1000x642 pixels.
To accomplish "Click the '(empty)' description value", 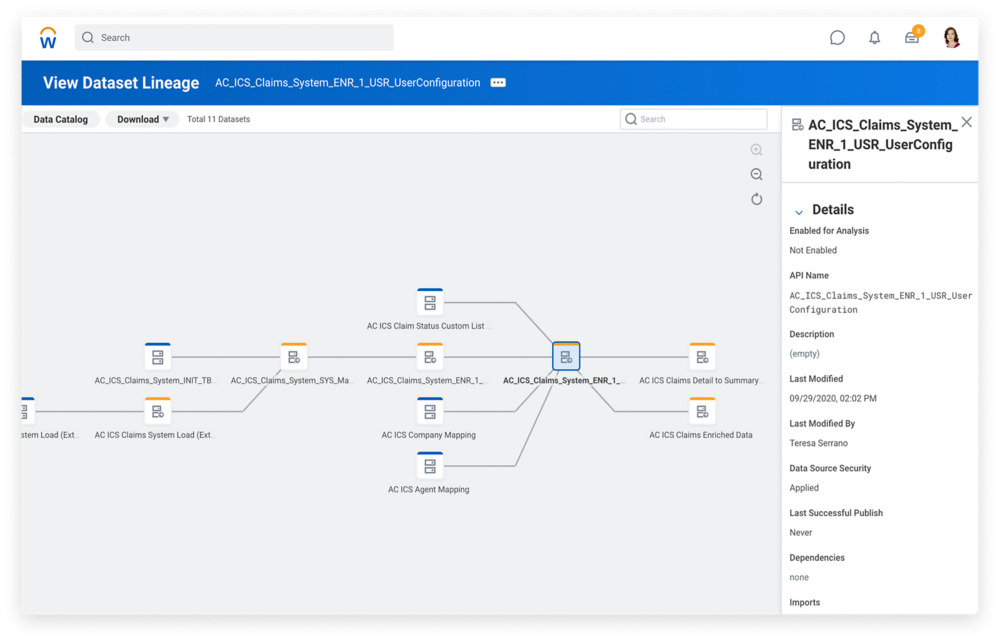I will [x=804, y=354].
